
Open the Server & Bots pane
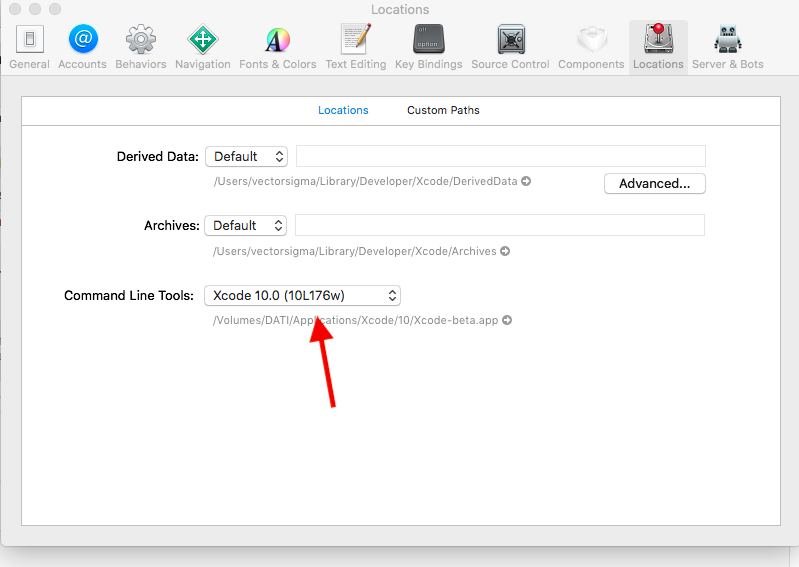tap(728, 47)
